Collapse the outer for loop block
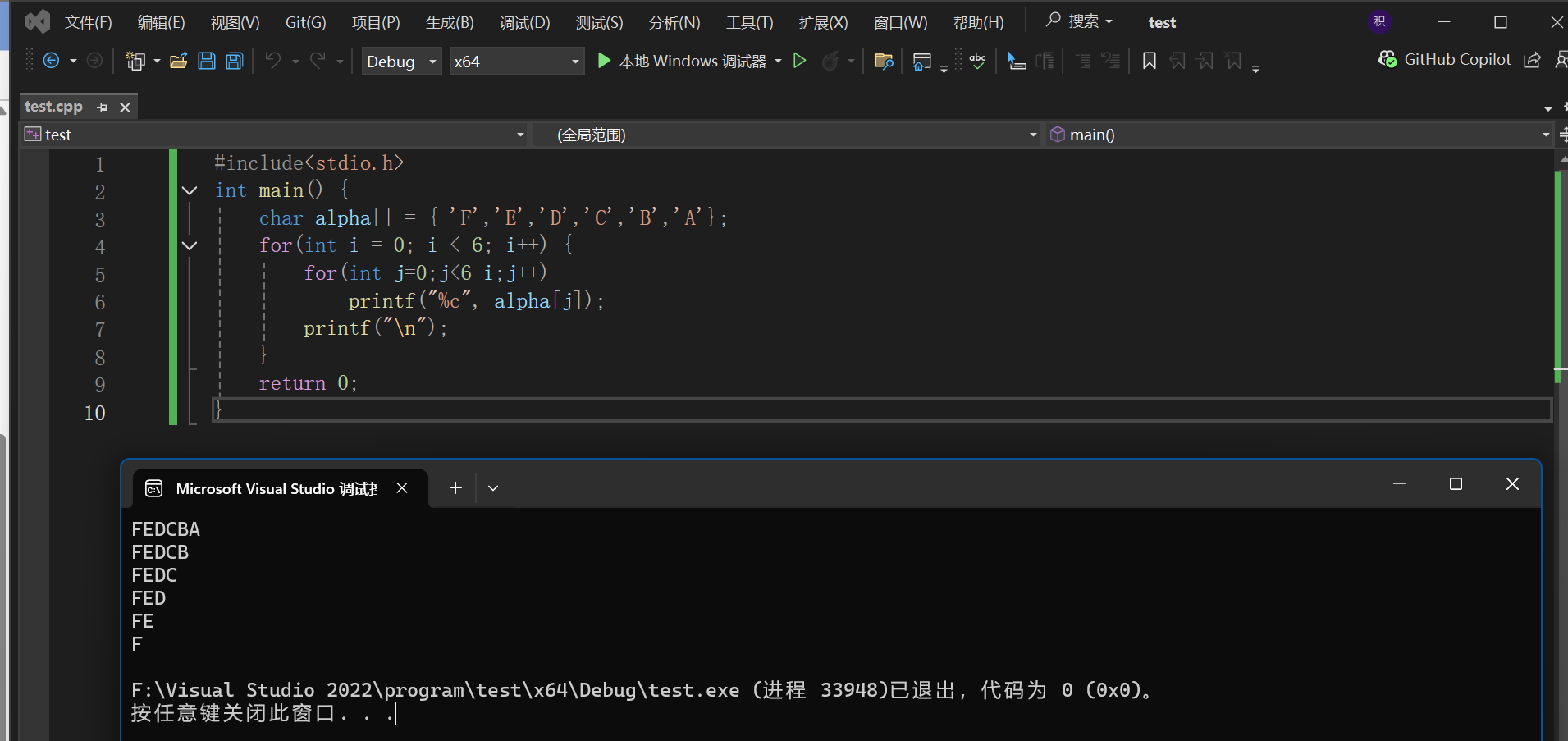The height and width of the screenshot is (741, 1568). (190, 245)
